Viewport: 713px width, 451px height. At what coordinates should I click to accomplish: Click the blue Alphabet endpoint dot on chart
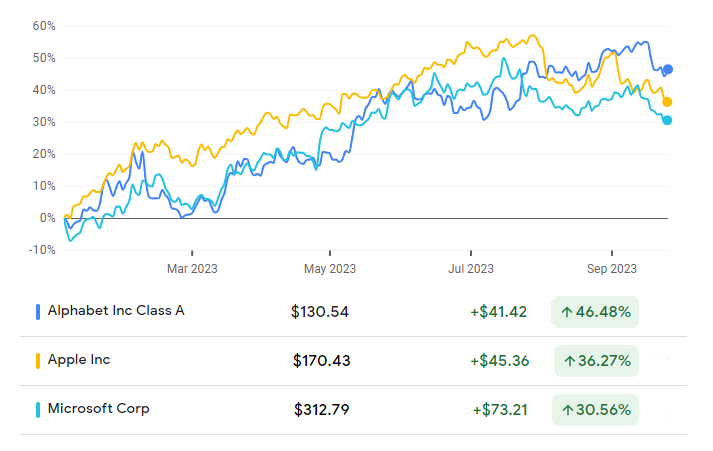(669, 69)
